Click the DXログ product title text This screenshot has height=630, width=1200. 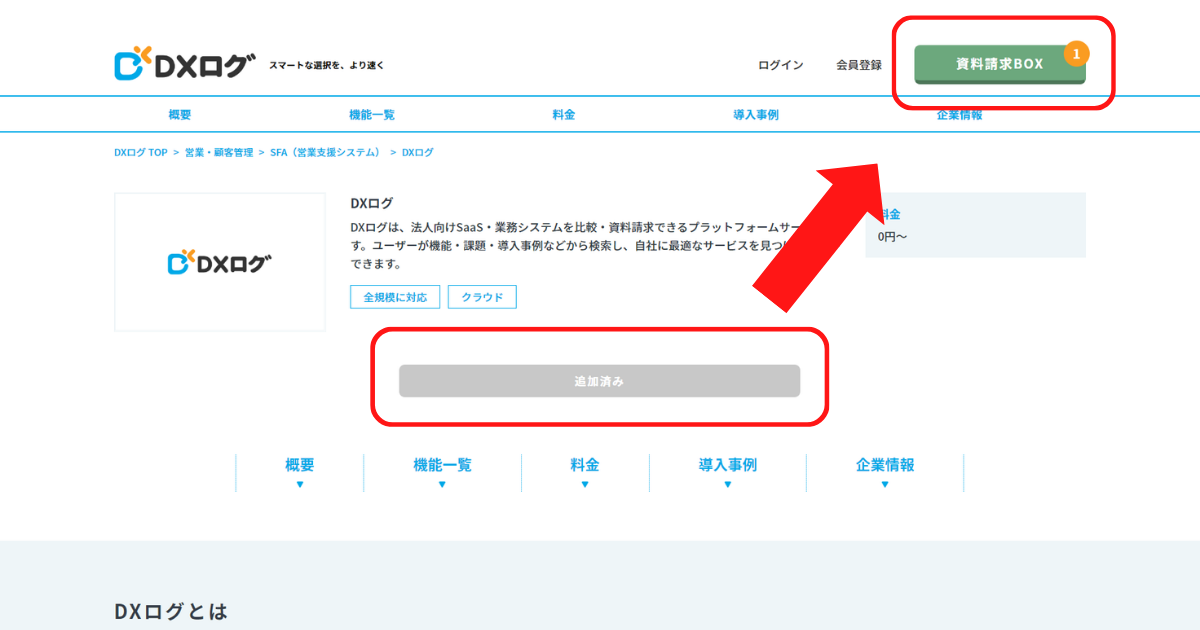371,203
